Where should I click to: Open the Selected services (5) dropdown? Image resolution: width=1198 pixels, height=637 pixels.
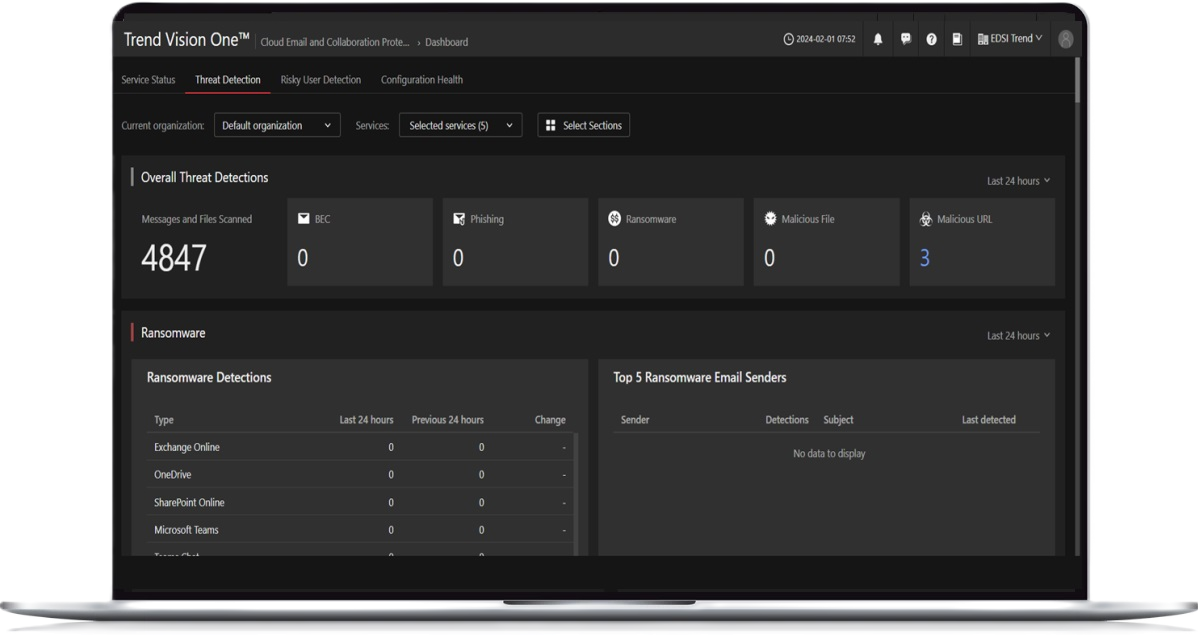461,125
